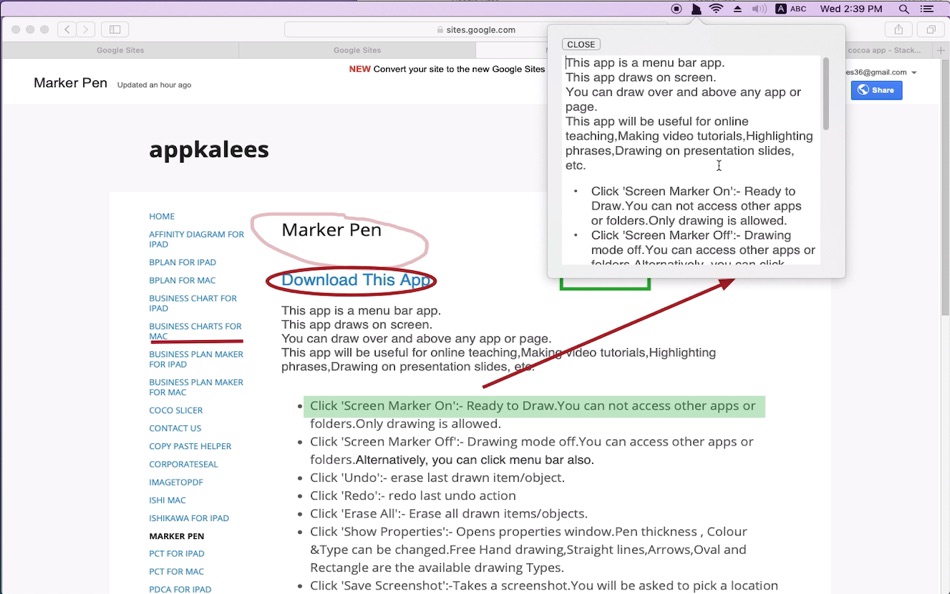Image resolution: width=950 pixels, height=594 pixels.
Task: Switch to the cocoa app - Stack tab
Action: click(x=885, y=50)
